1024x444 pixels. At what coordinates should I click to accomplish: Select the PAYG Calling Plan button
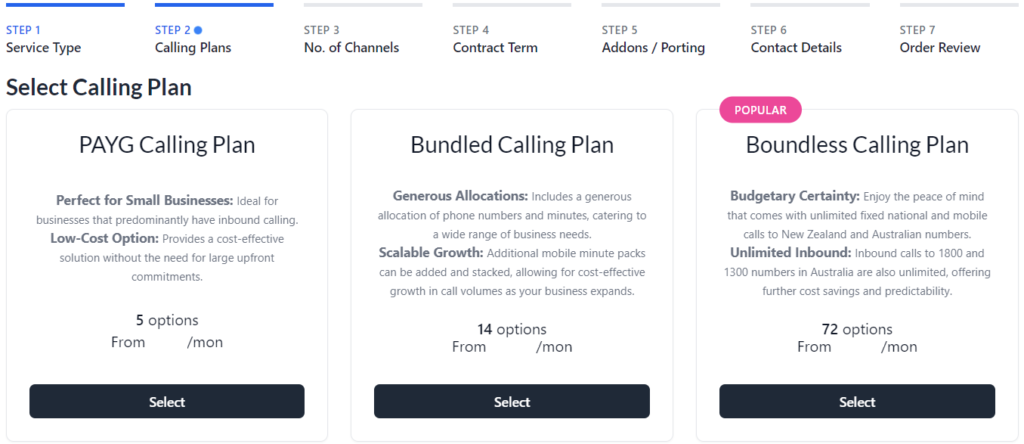(167, 402)
